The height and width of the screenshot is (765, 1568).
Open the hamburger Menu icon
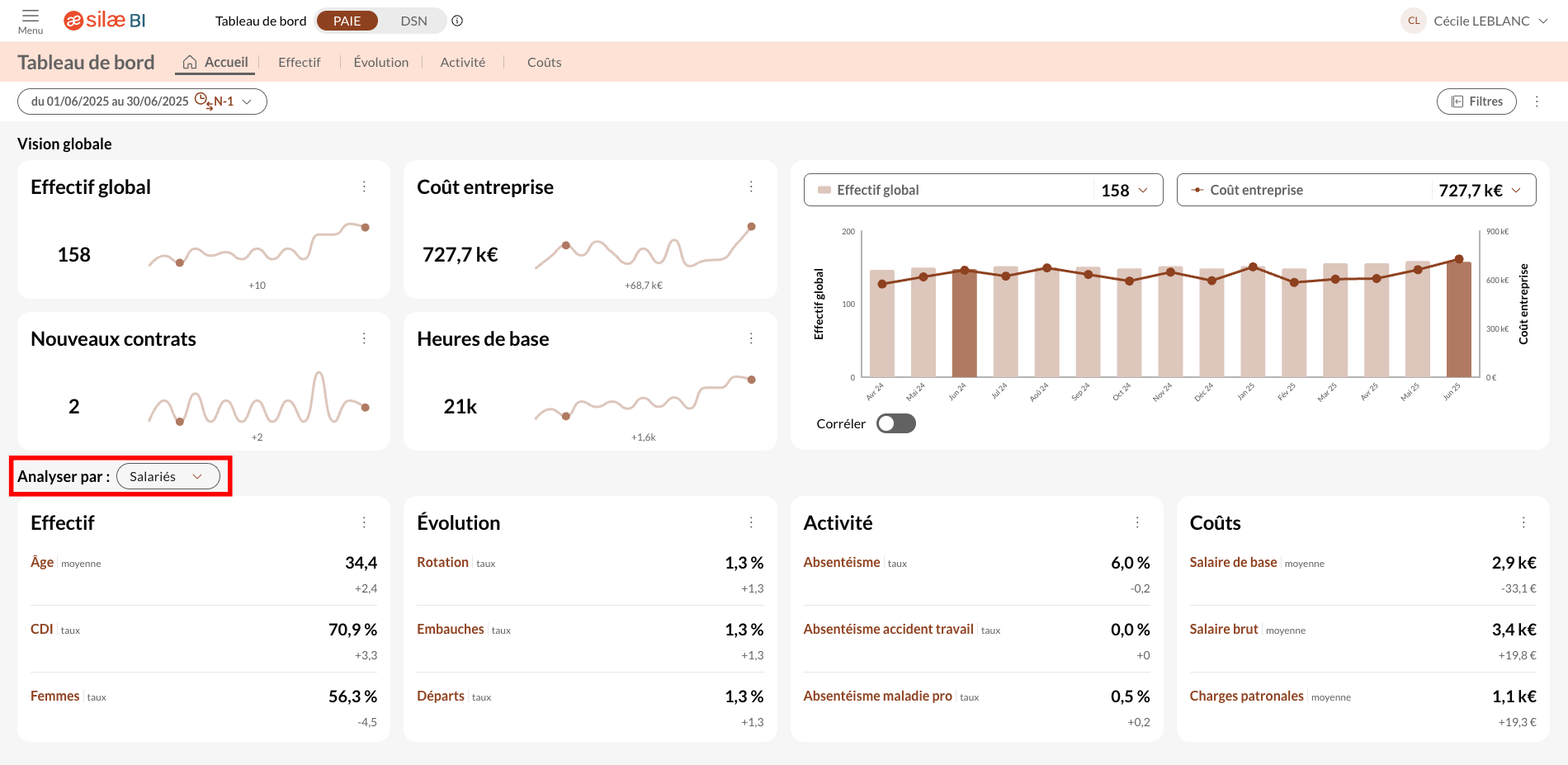click(31, 20)
